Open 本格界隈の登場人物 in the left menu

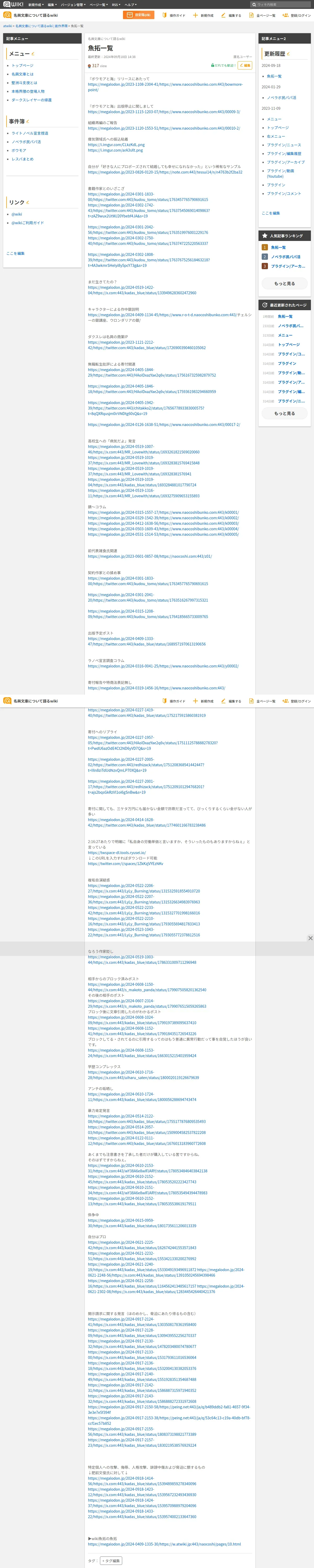(x=28, y=91)
